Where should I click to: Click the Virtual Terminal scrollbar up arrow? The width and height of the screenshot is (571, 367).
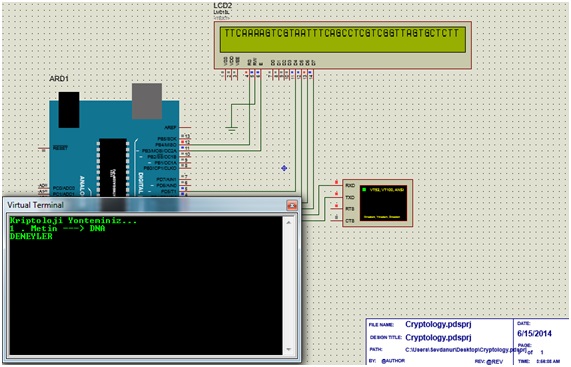coord(288,222)
